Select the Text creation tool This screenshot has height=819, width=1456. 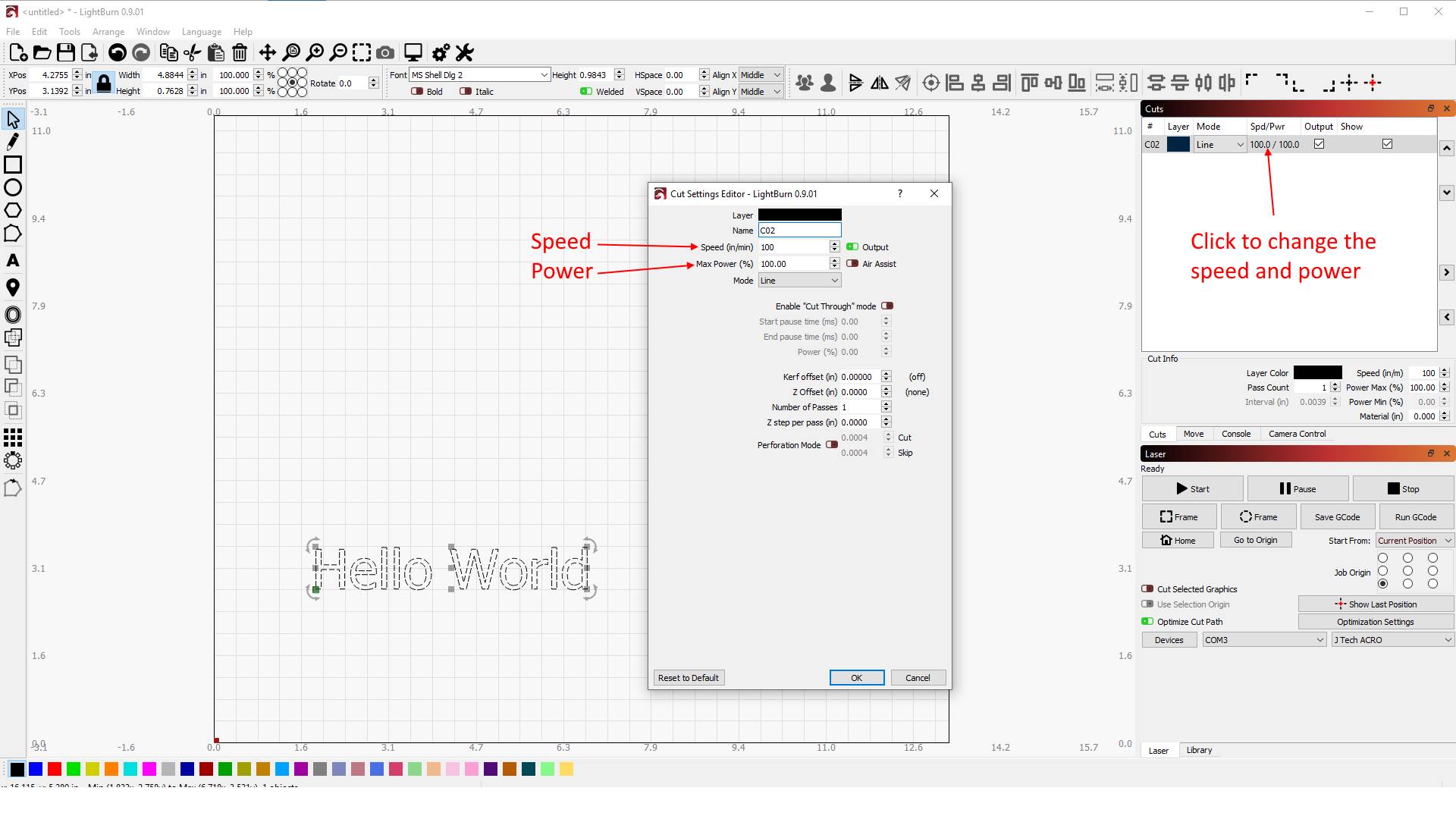(x=13, y=261)
